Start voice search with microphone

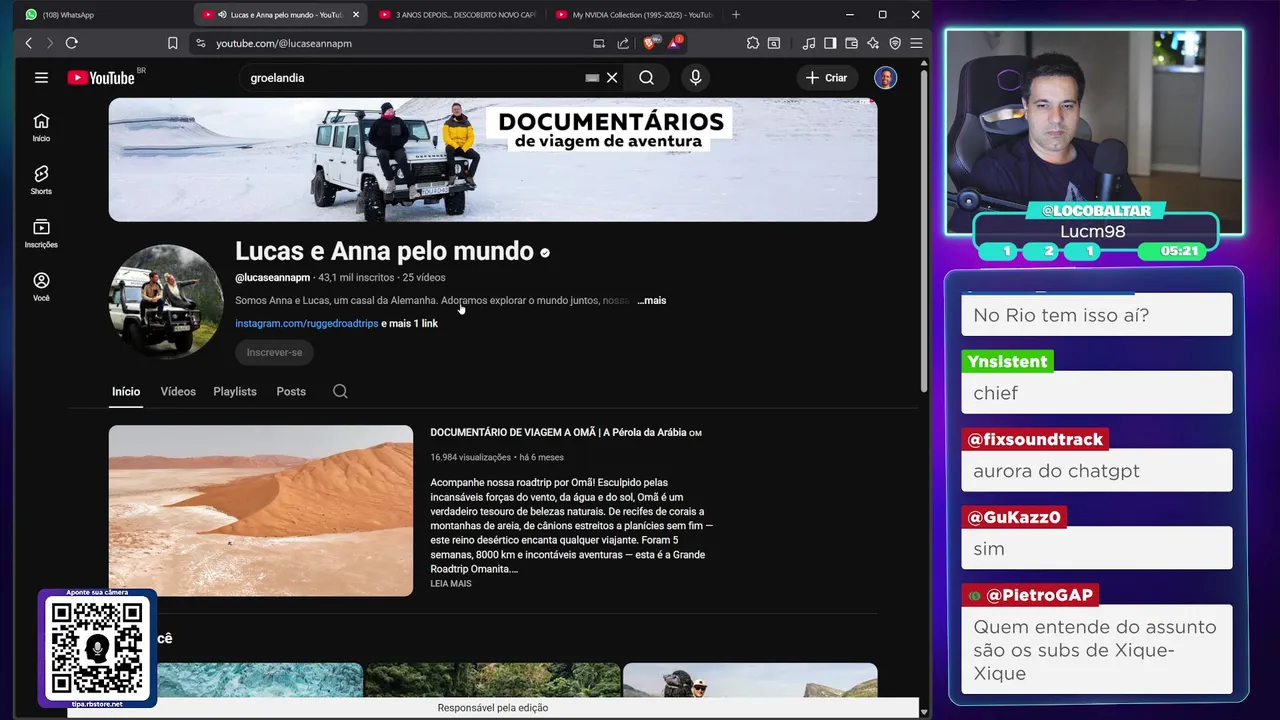pyautogui.click(x=696, y=77)
